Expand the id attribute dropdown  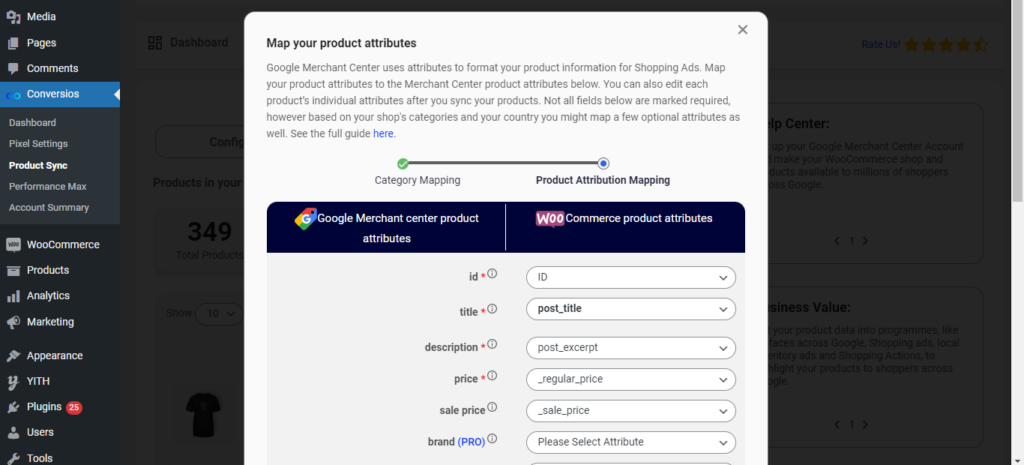(x=631, y=278)
